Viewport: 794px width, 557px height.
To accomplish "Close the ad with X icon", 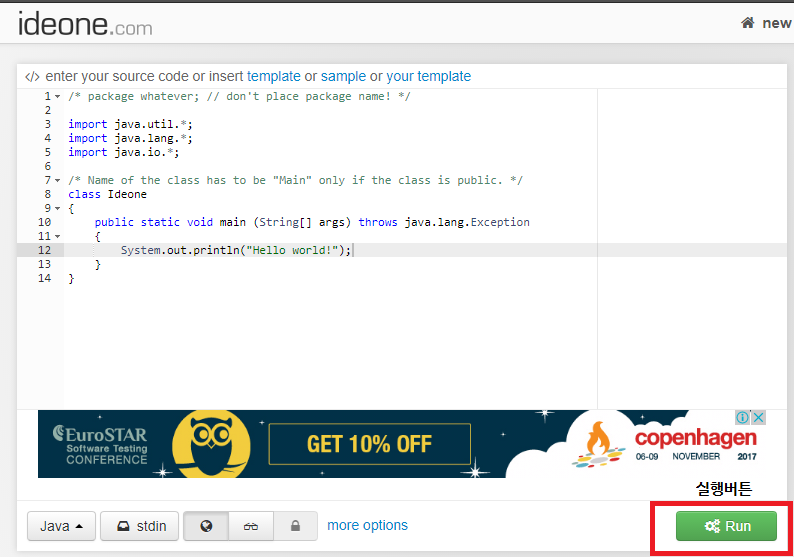I will (x=758, y=418).
